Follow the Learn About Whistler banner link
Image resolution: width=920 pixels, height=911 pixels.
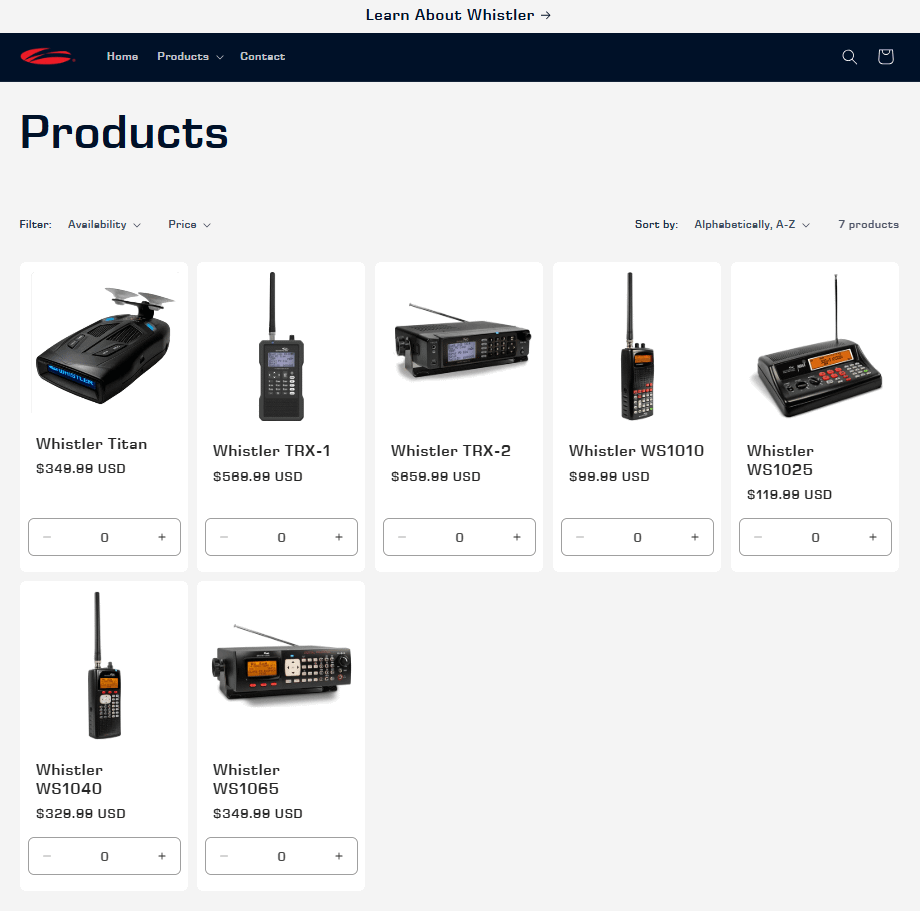pyautogui.click(x=458, y=15)
